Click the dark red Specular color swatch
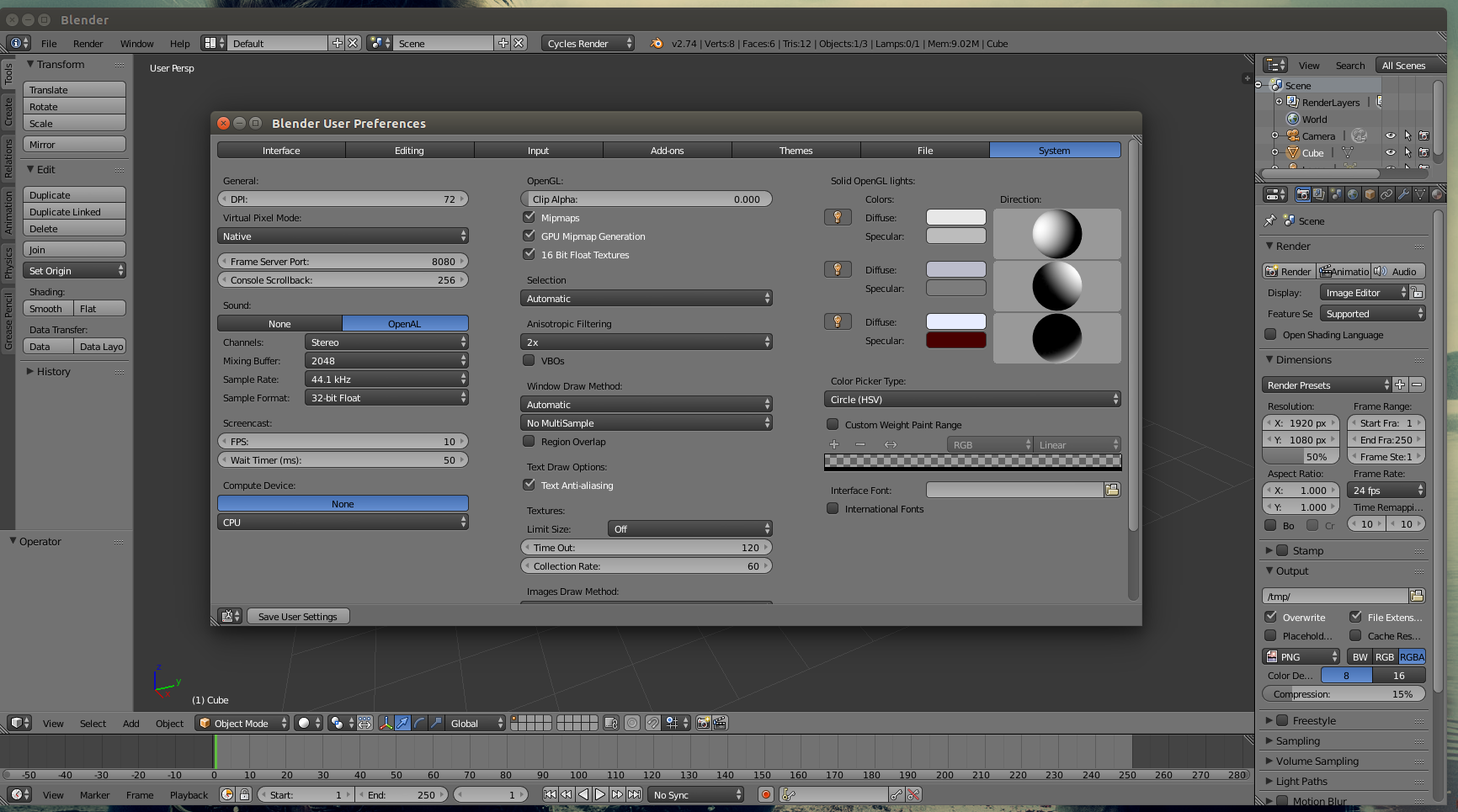 pyautogui.click(x=956, y=340)
